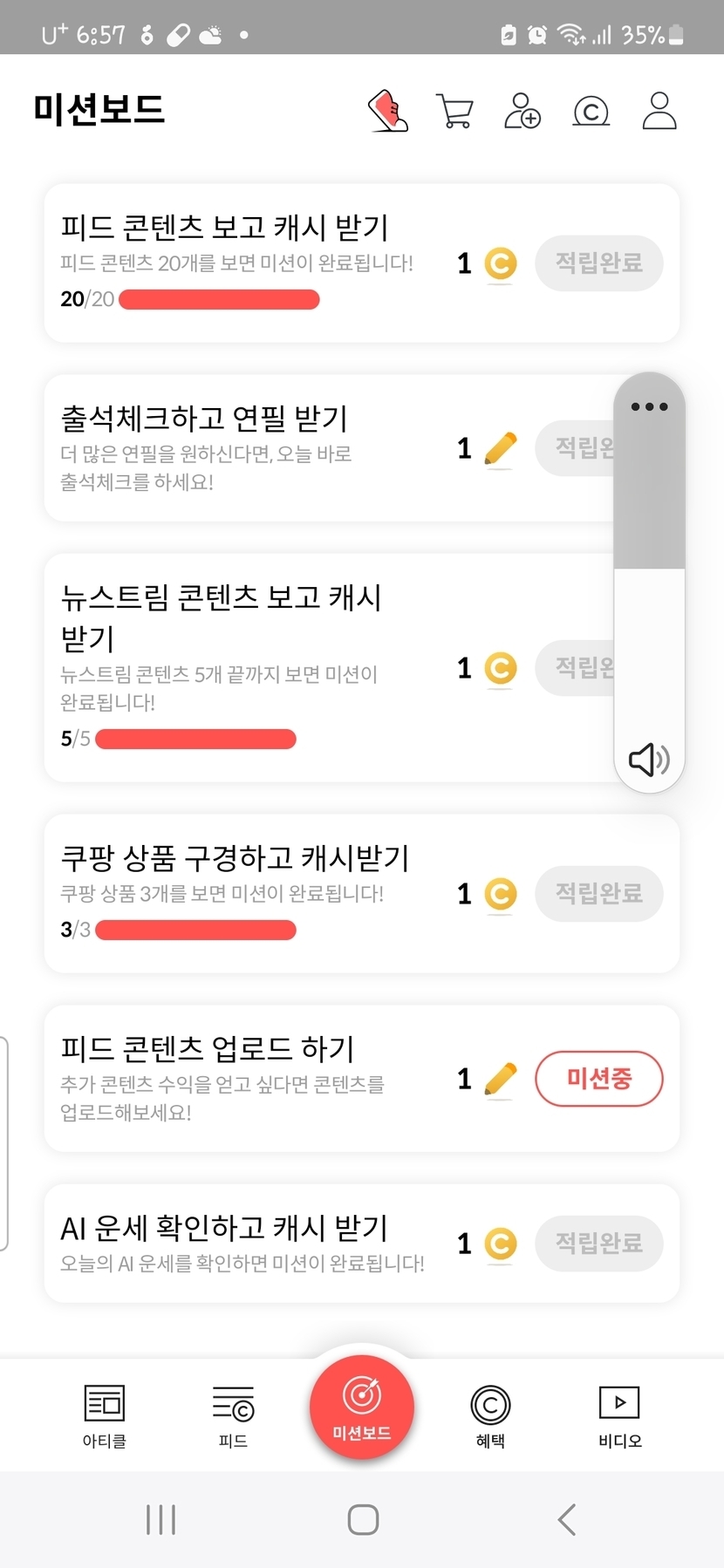This screenshot has width=724, height=1568.
Task: Tap 적립완료 for 쿠팡 상품 mission
Action: coord(598,893)
